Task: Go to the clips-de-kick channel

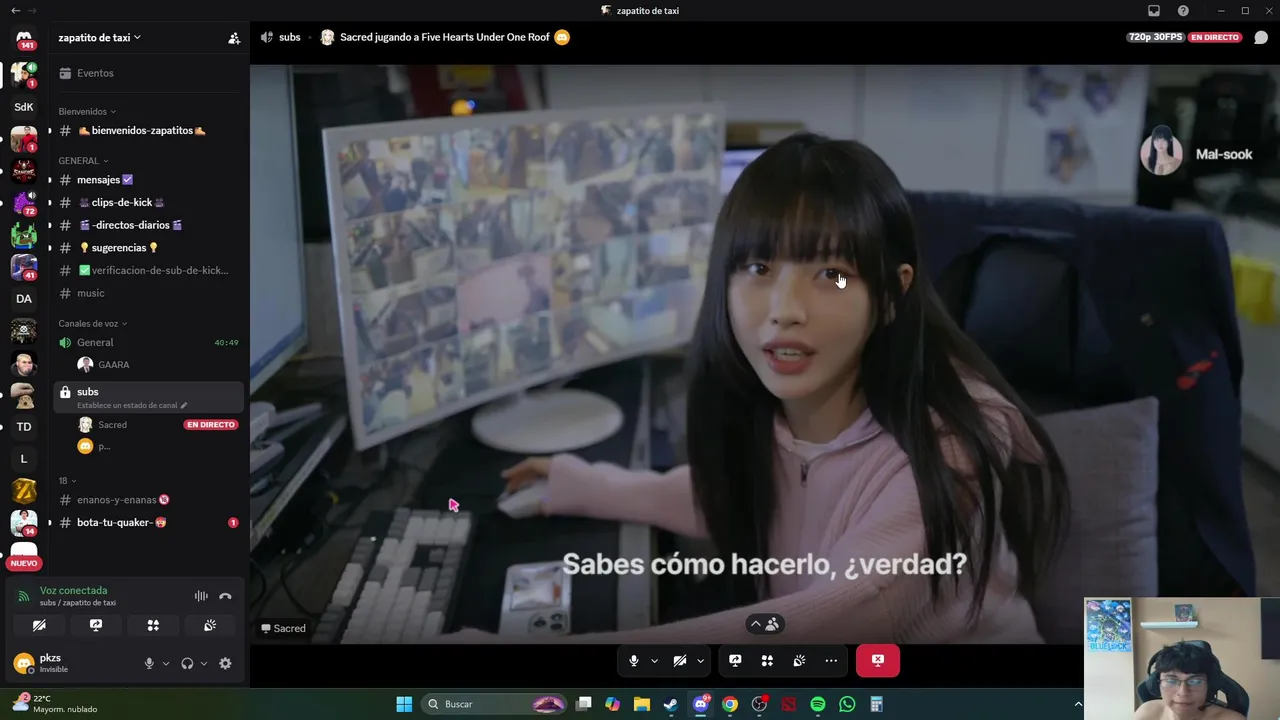Action: [x=148, y=202]
